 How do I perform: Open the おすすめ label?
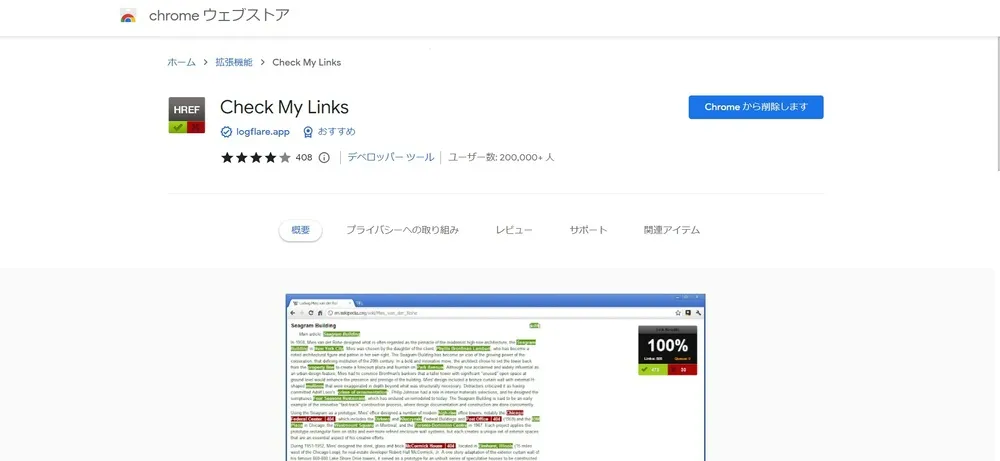(337, 132)
